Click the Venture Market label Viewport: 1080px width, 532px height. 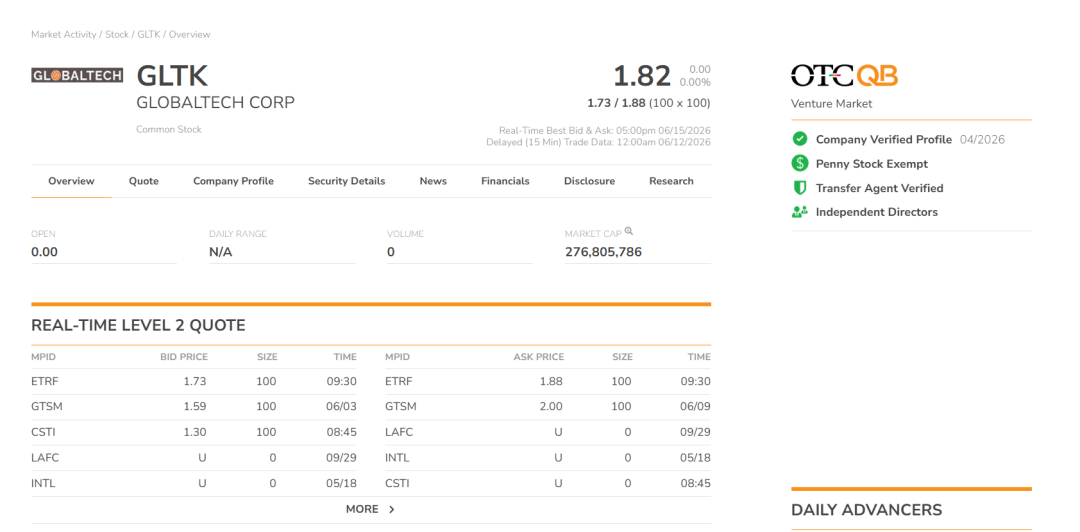click(x=831, y=104)
